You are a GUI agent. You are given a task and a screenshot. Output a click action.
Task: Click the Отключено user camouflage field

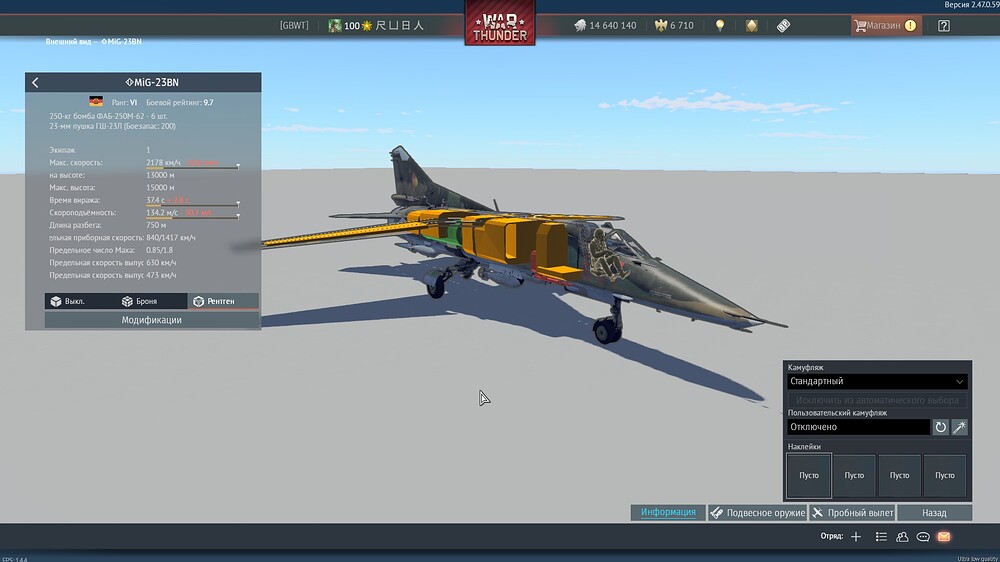pos(858,427)
